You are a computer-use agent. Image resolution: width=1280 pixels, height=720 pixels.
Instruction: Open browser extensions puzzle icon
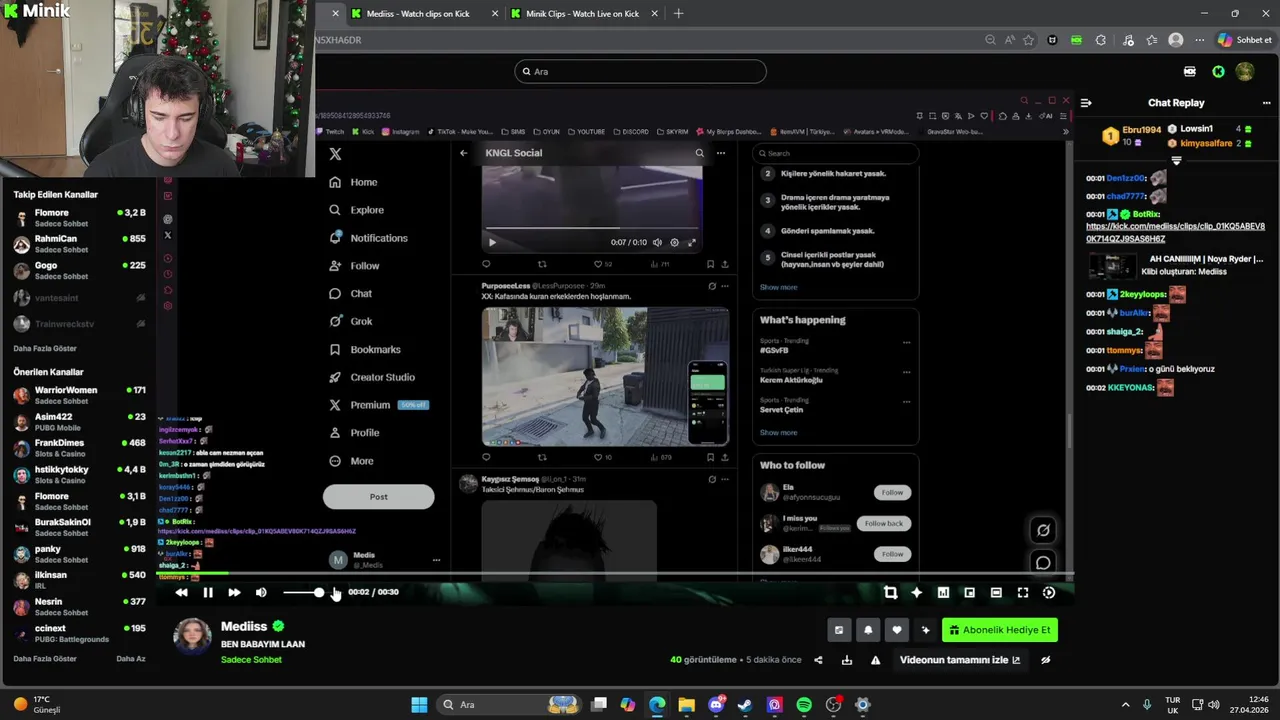click(x=1101, y=40)
